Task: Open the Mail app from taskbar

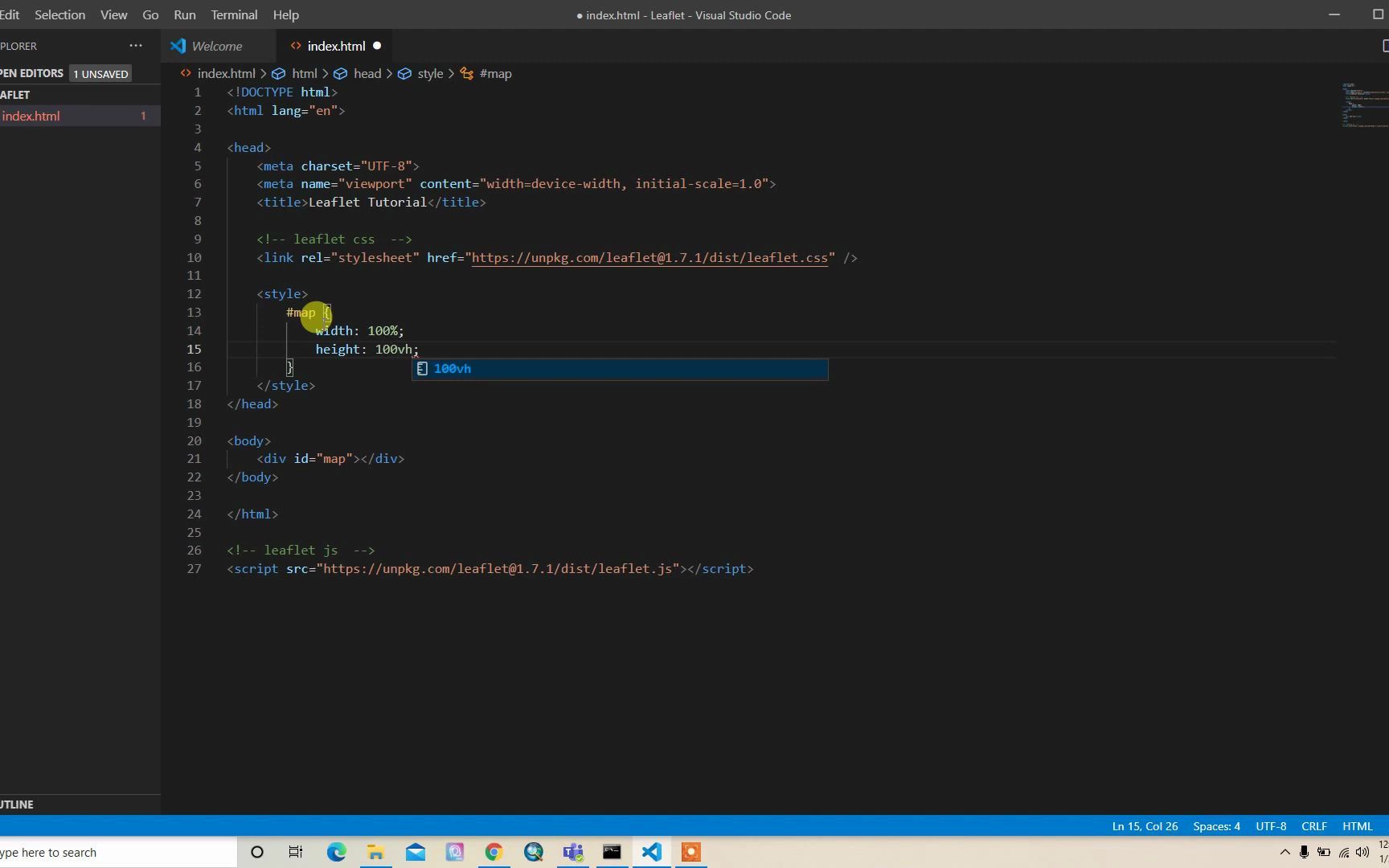Action: [x=416, y=853]
